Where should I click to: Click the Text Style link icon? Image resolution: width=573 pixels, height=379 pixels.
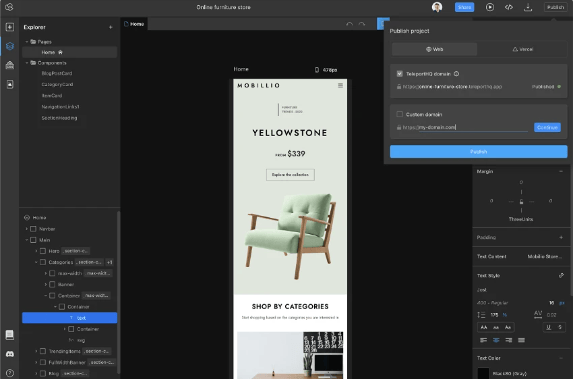click(x=561, y=276)
